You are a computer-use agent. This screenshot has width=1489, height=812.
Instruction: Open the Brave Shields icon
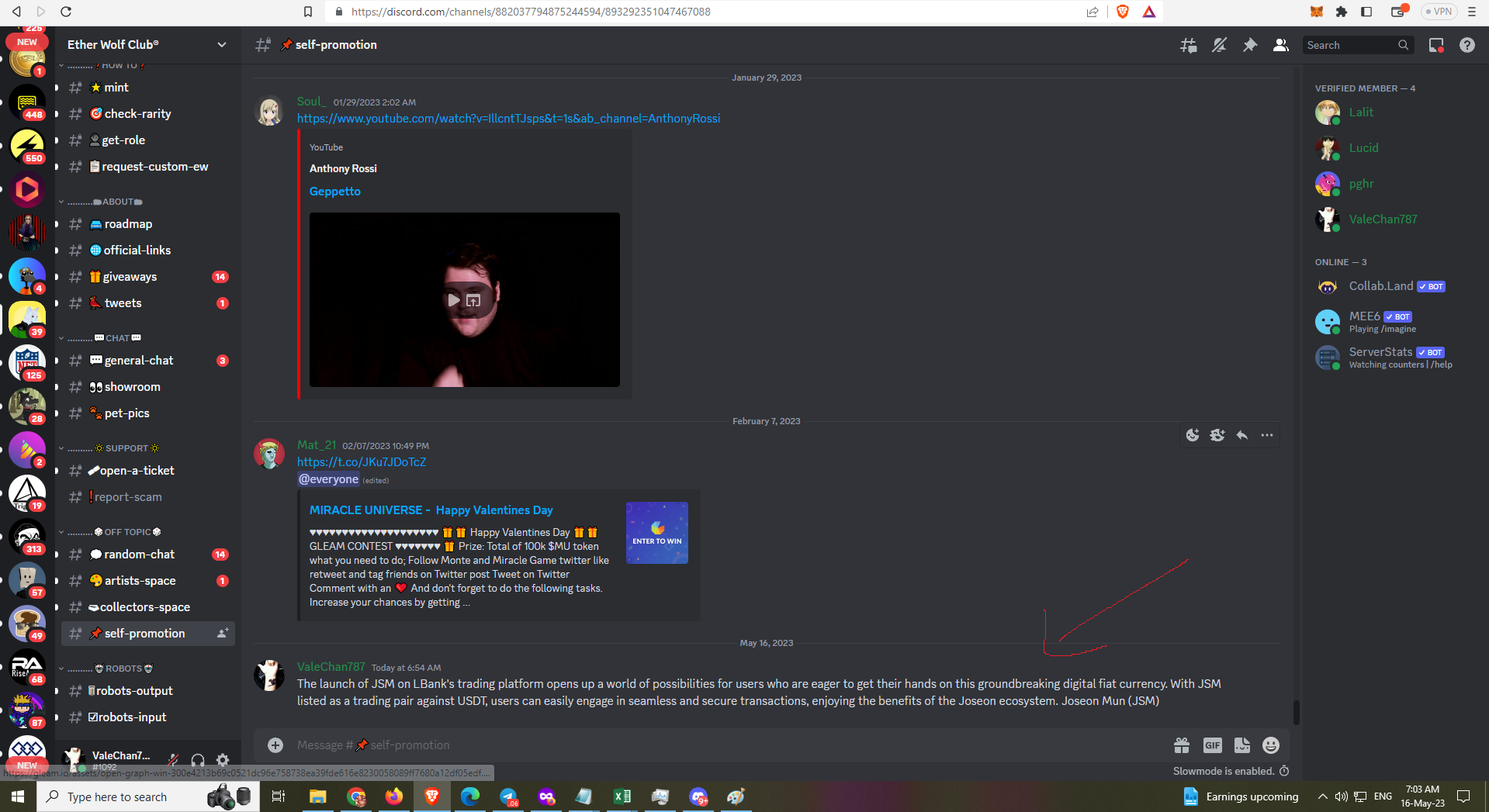coord(1123,12)
